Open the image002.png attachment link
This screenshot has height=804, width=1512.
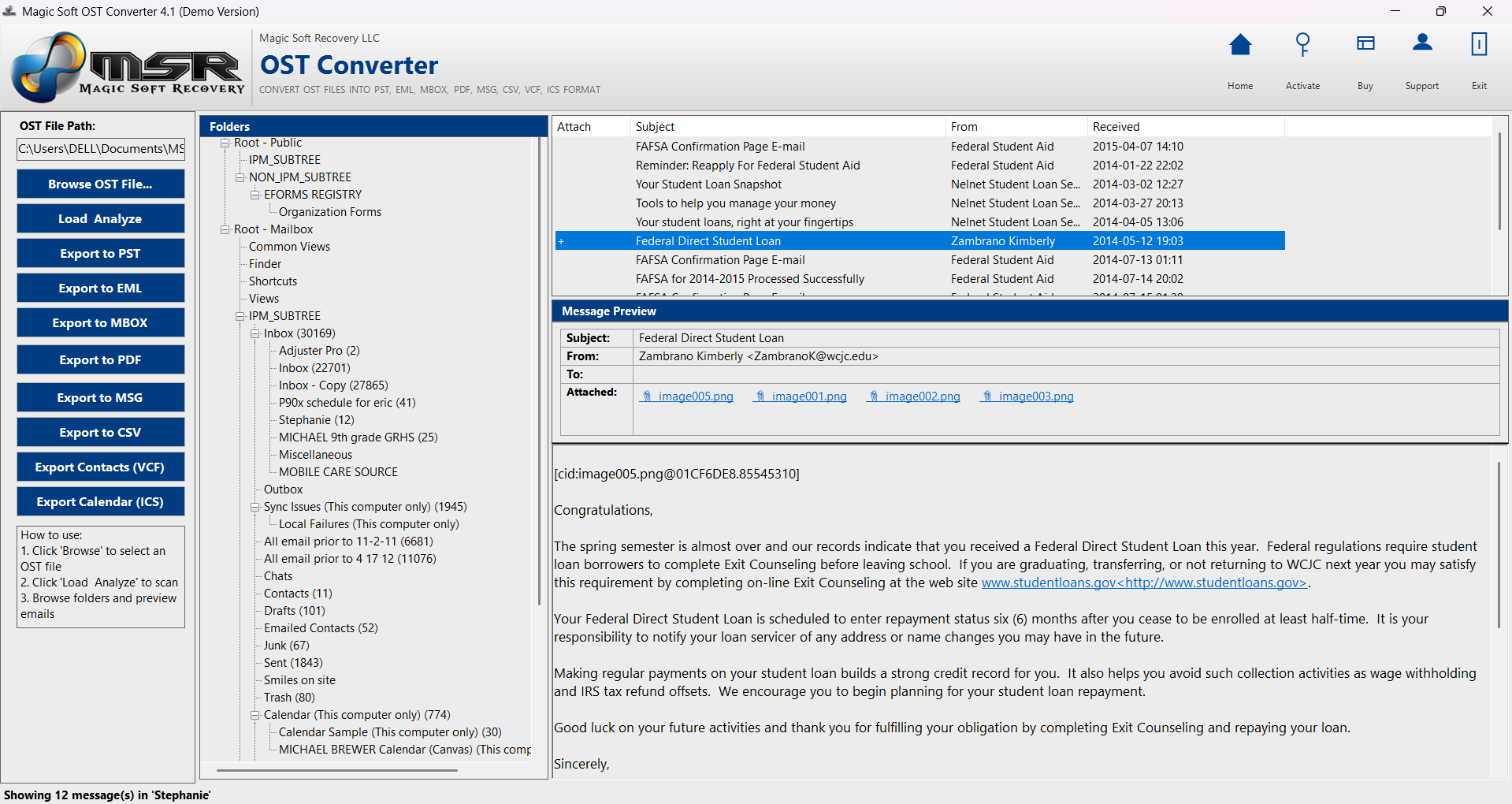[923, 396]
